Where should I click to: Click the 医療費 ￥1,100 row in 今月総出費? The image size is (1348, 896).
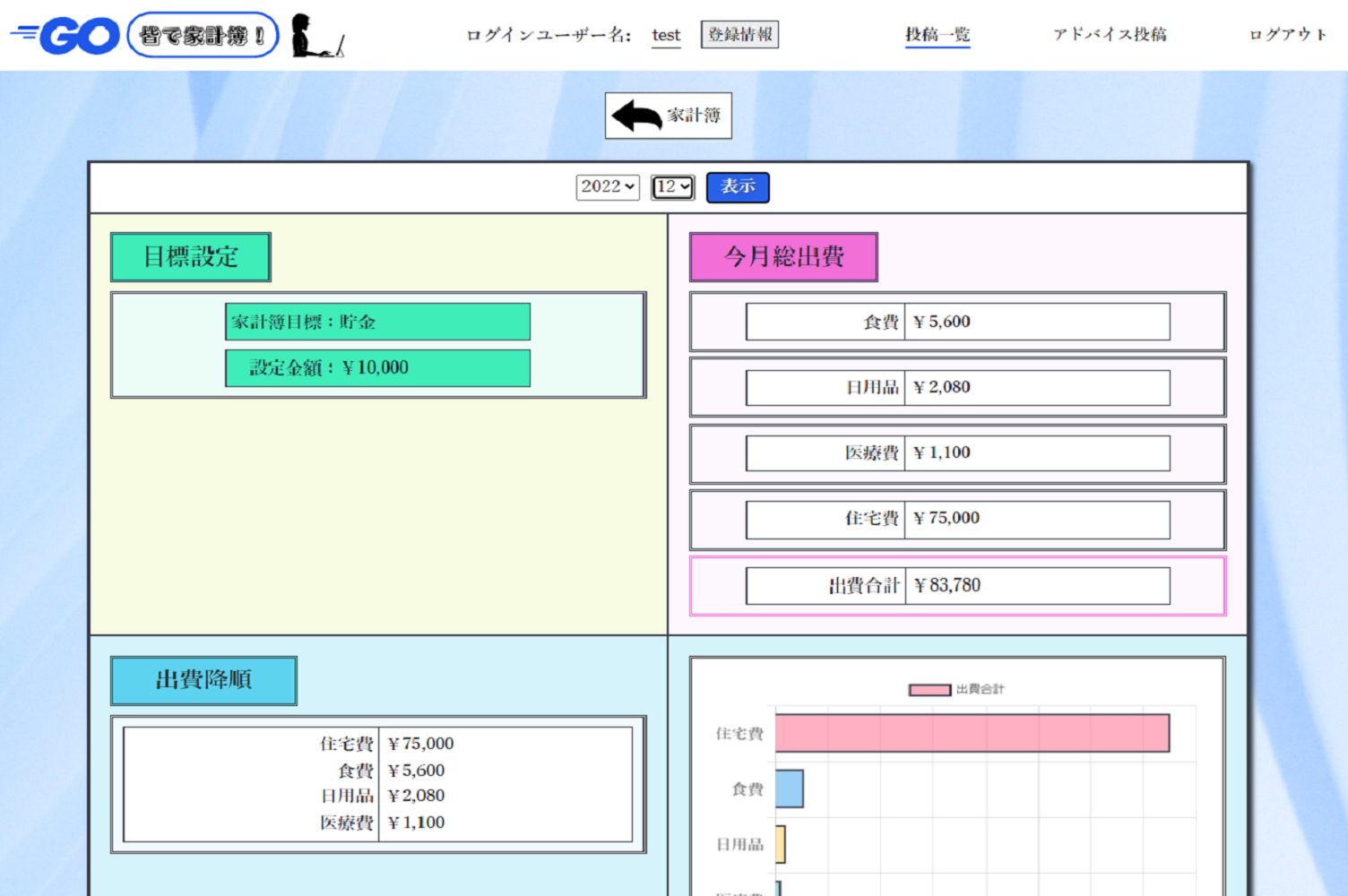(957, 453)
